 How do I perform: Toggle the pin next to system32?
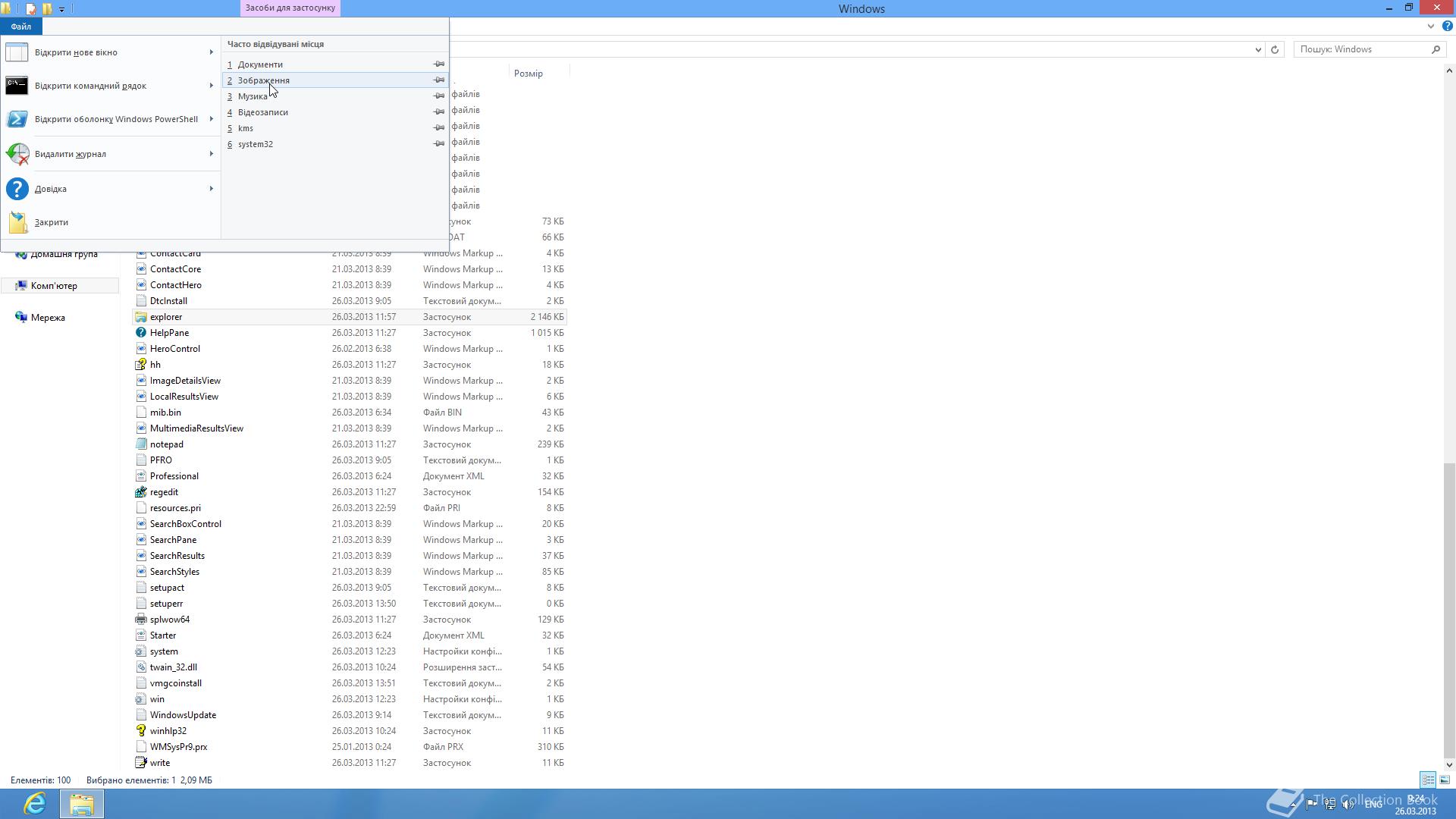(x=439, y=144)
